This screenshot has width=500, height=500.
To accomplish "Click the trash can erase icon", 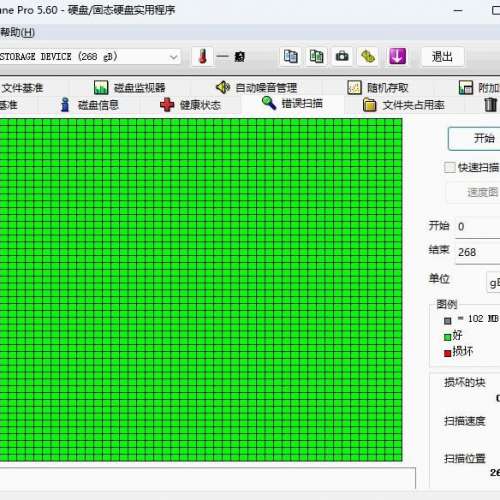I will pyautogui.click(x=490, y=104).
